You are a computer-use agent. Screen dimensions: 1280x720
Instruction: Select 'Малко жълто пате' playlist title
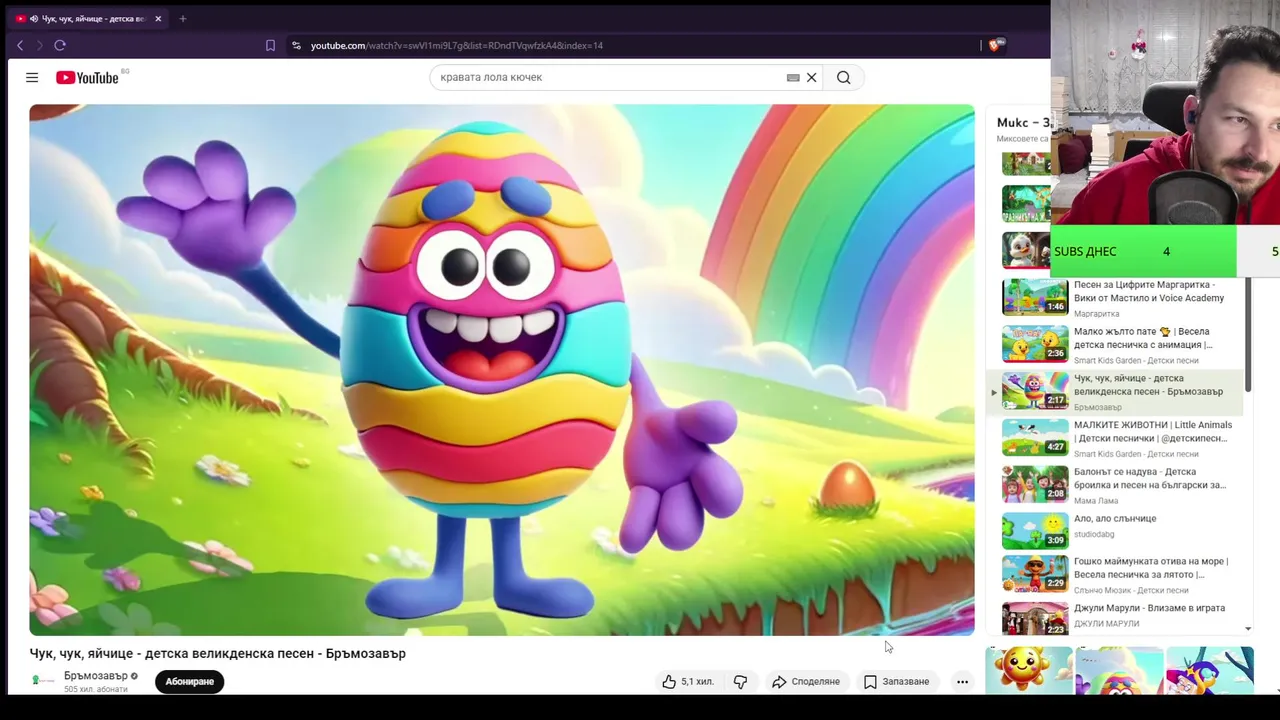coord(1143,338)
